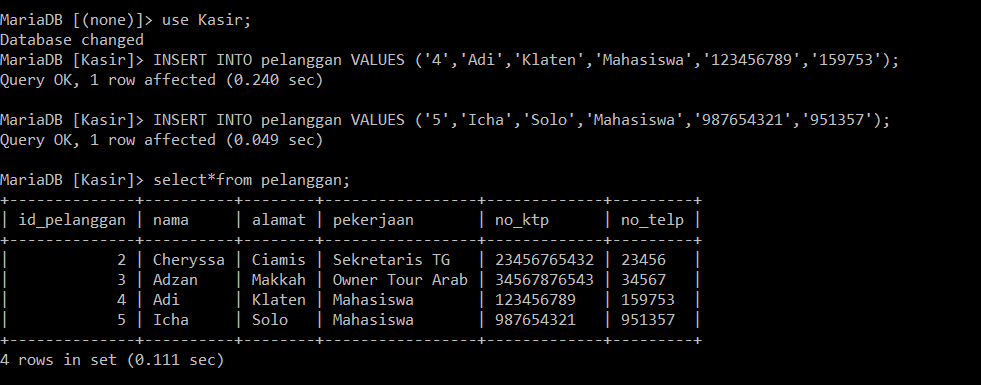This screenshot has width=981, height=385.
Task: Click the address cell 'Ciamis'
Action: tap(279, 260)
